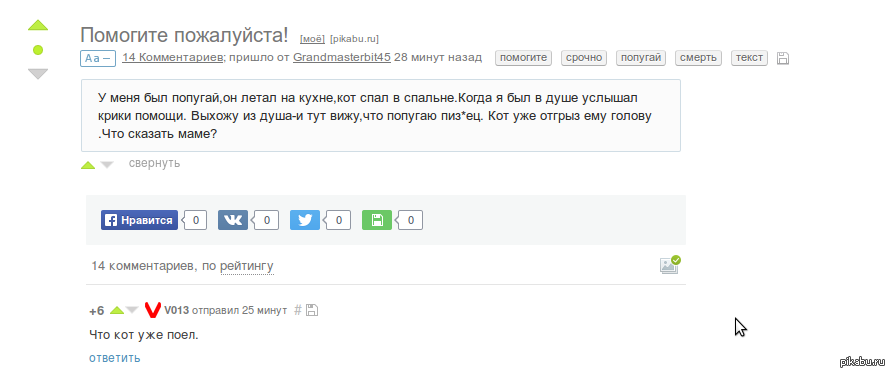The image size is (890, 373).
Task: Click the post text block about the parrot
Action: (x=381, y=115)
